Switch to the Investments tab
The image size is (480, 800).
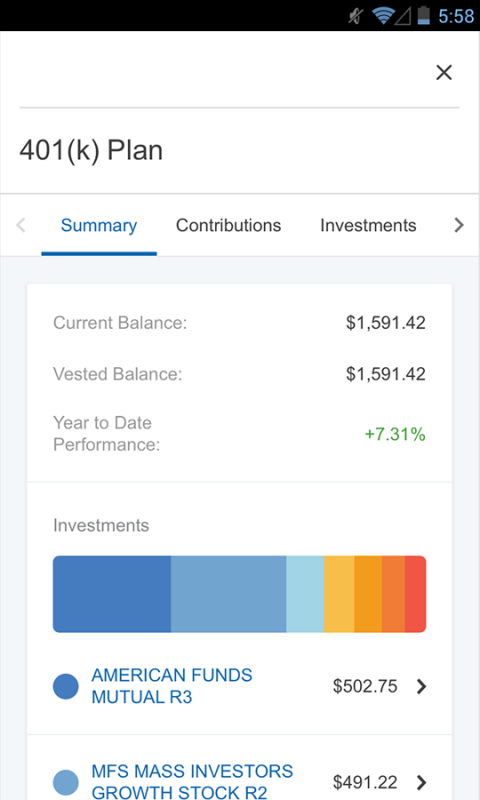click(x=368, y=226)
